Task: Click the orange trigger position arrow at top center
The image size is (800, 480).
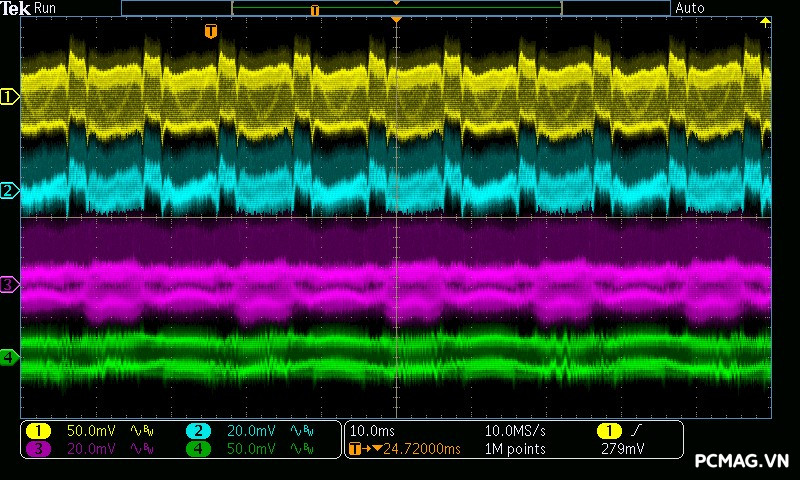Action: [x=397, y=20]
